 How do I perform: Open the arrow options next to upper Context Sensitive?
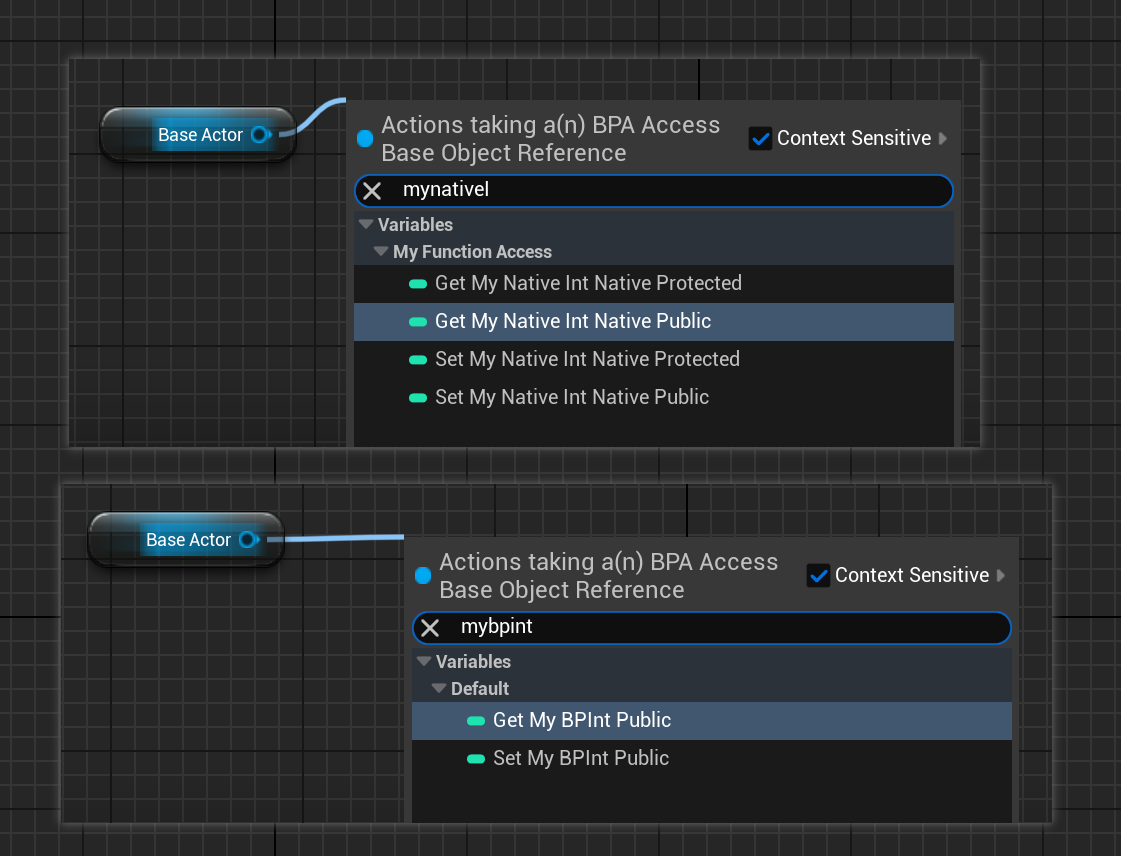(943, 139)
